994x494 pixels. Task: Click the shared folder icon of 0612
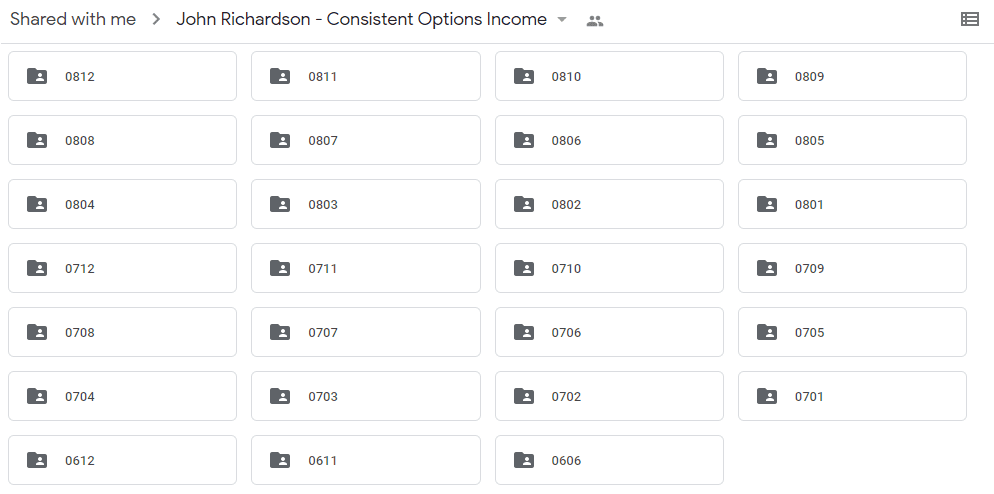click(37, 460)
